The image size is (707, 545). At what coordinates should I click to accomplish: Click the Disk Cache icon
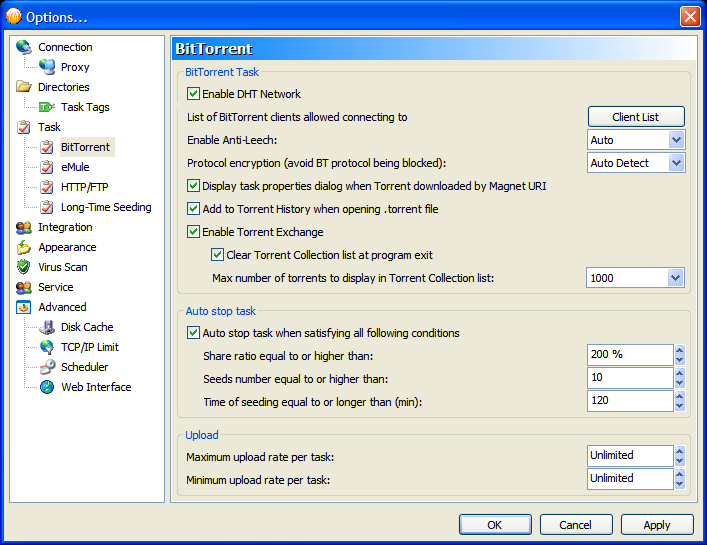click(x=47, y=327)
